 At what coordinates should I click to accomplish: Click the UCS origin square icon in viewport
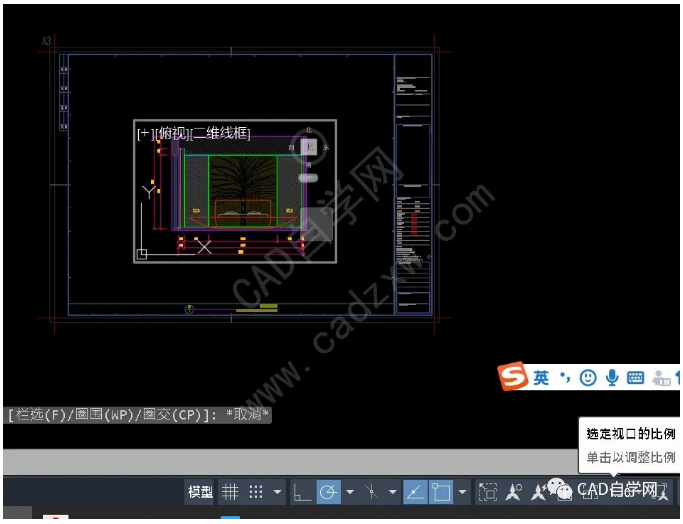tap(142, 254)
